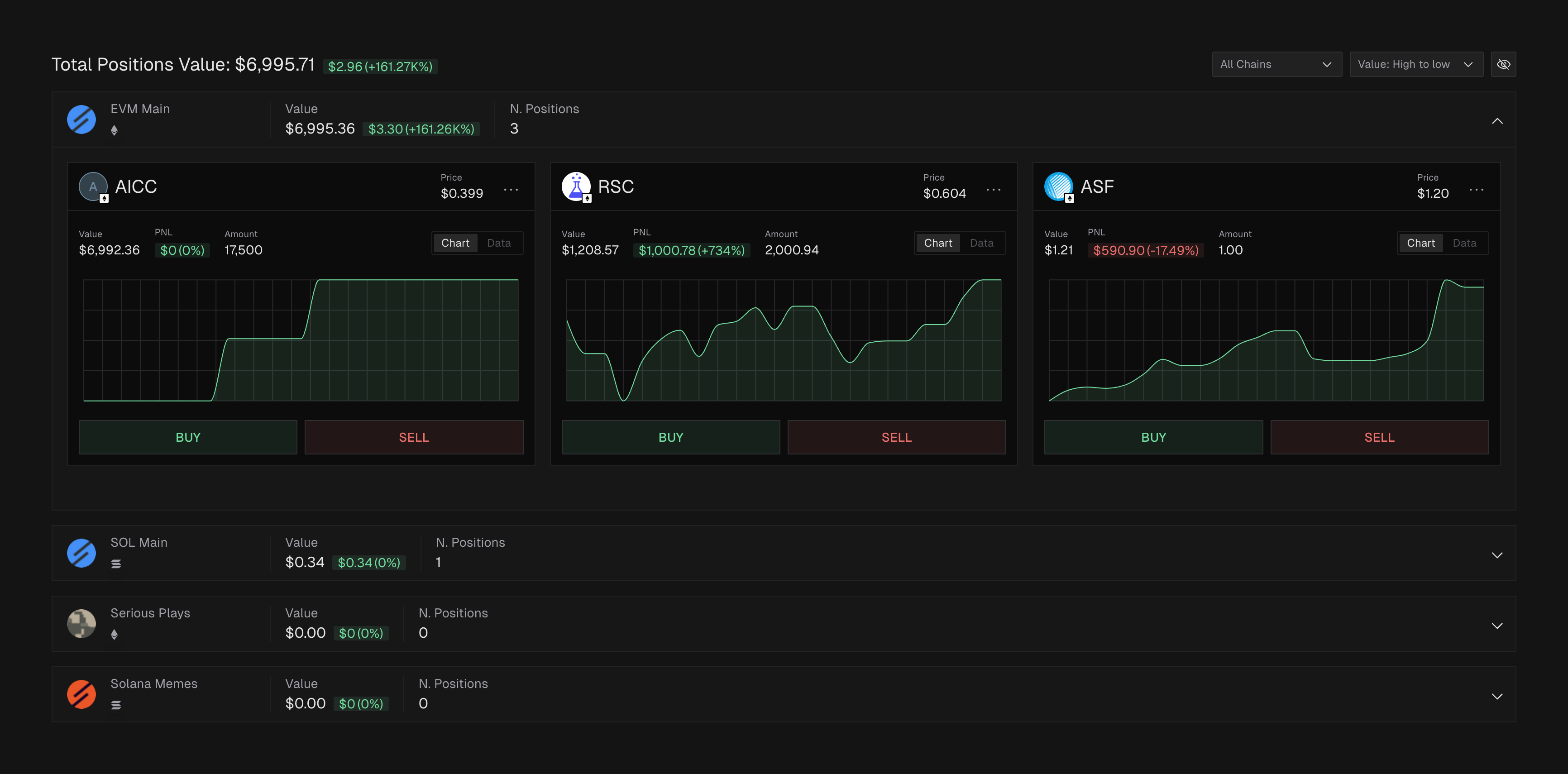Click the RSC flask token icon
The image size is (1568, 774).
(576, 186)
